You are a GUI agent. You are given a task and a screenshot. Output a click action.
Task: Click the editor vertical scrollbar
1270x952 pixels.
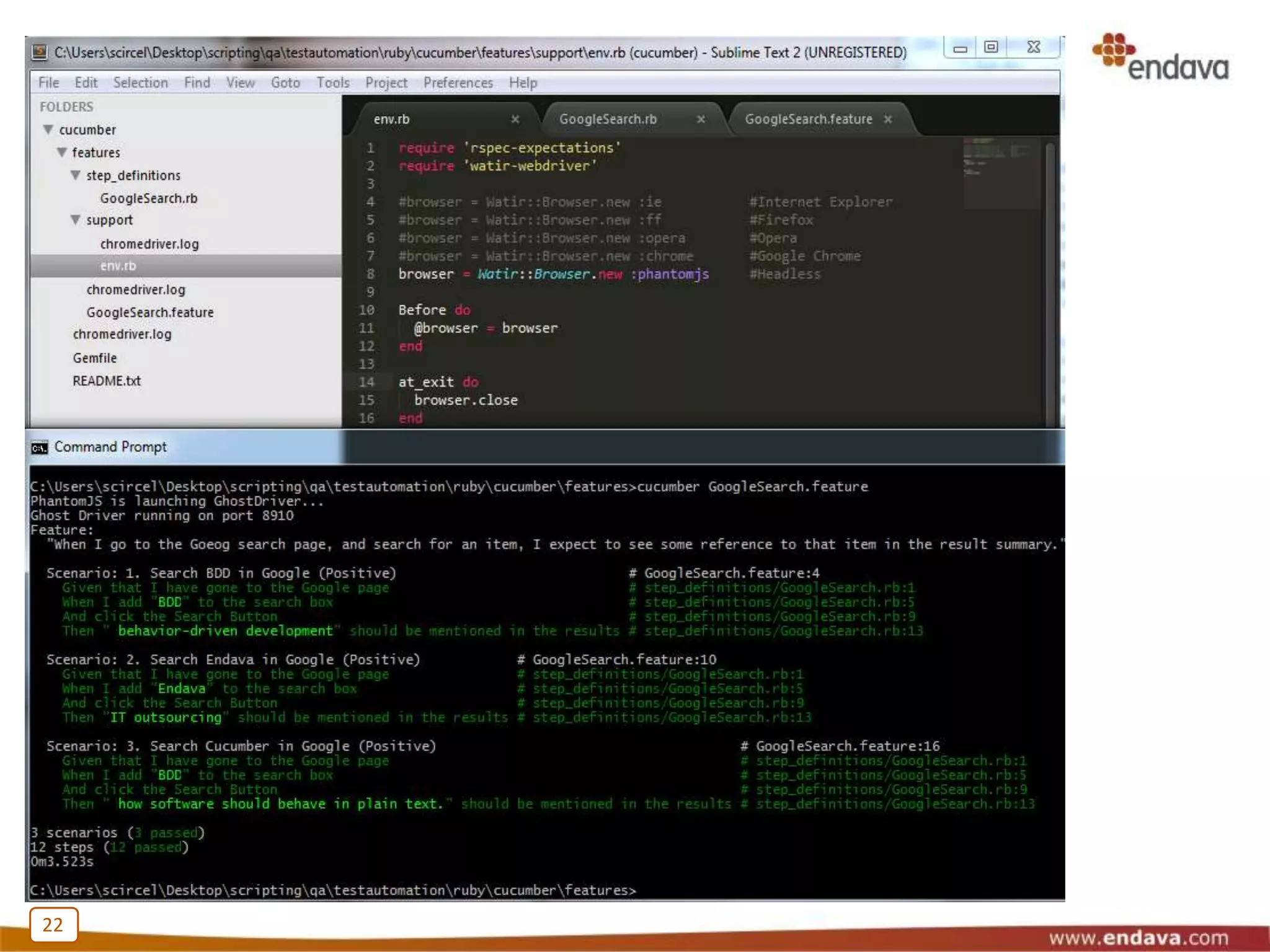(x=1049, y=282)
